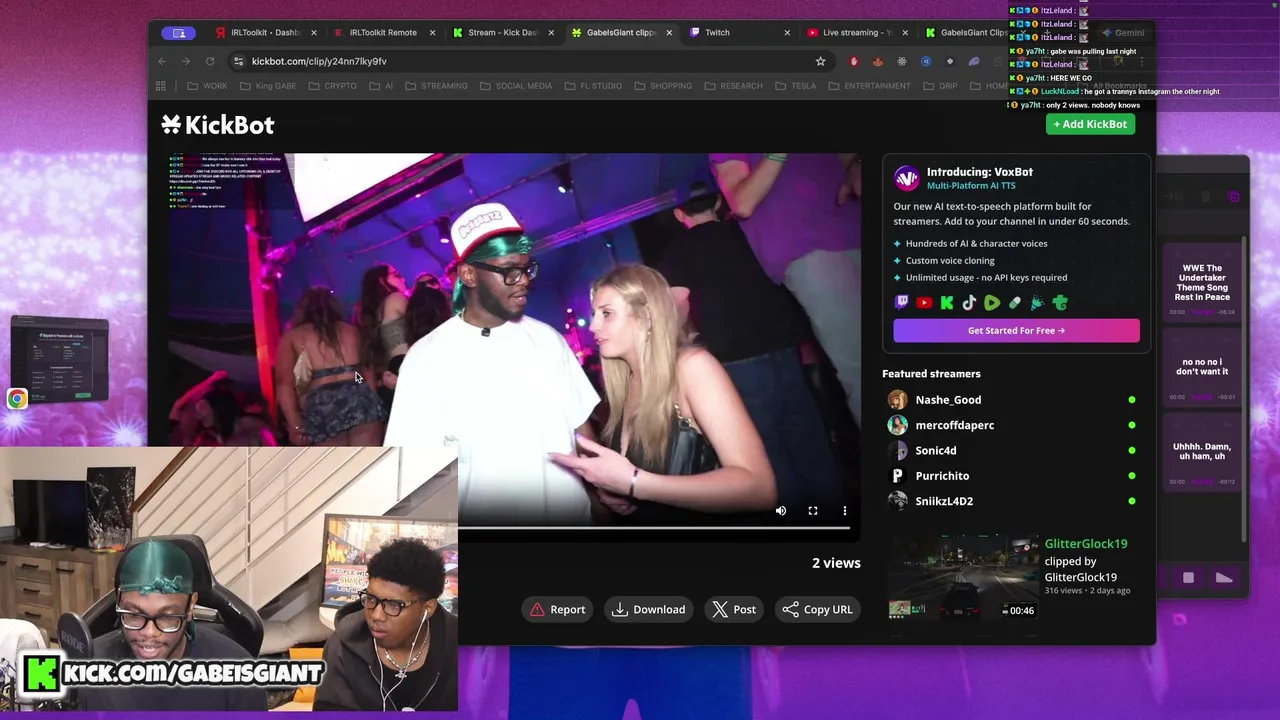Image resolution: width=1280 pixels, height=720 pixels.
Task: Click the VoxBot logo icon
Action: (x=906, y=178)
